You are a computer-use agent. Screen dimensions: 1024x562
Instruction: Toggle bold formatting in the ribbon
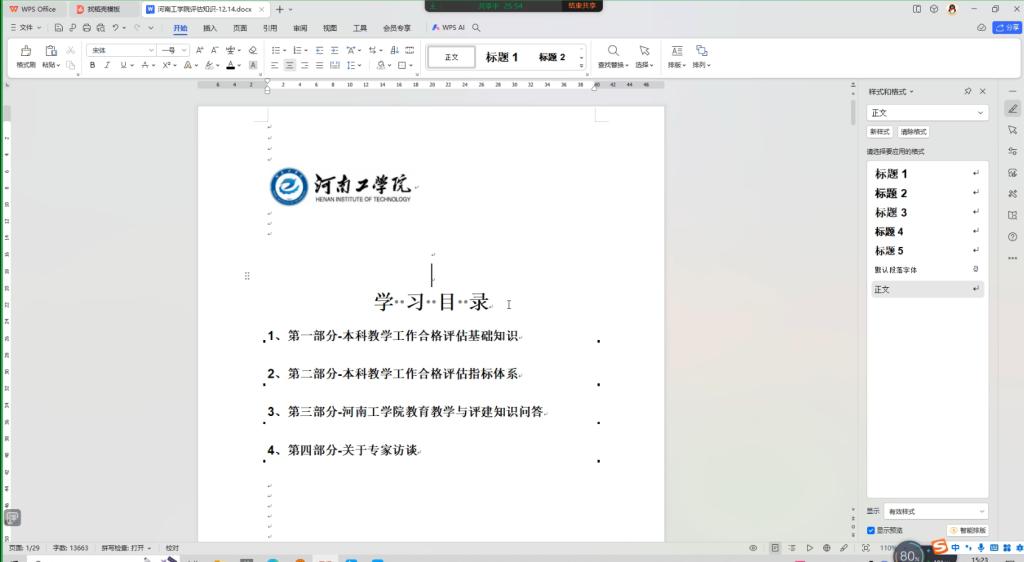92,65
